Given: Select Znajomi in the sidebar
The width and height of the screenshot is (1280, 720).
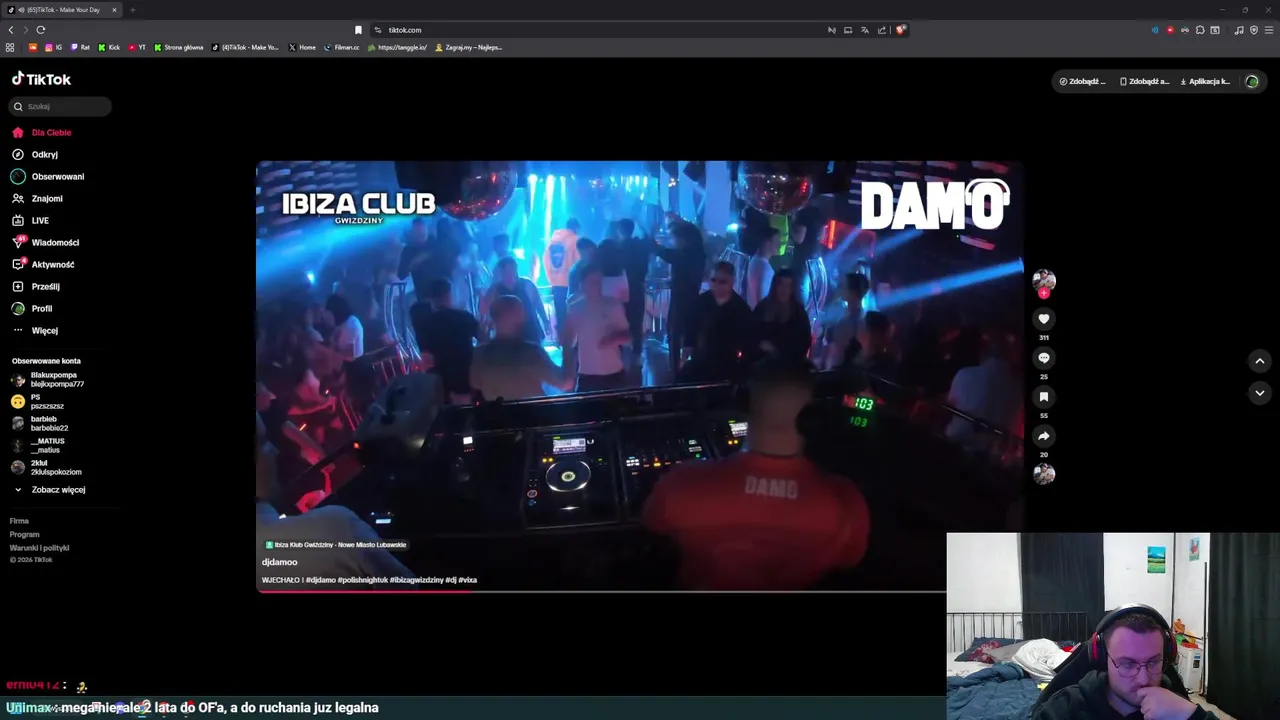Looking at the screenshot, I should 37,198.
